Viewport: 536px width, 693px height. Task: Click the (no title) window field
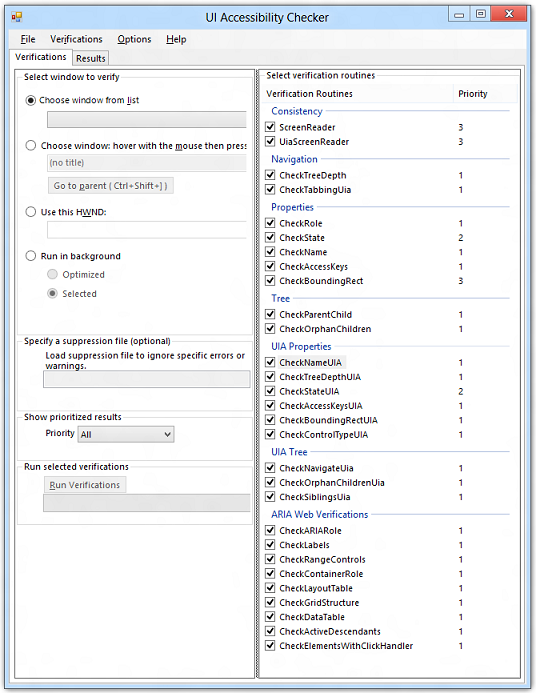tap(147, 163)
